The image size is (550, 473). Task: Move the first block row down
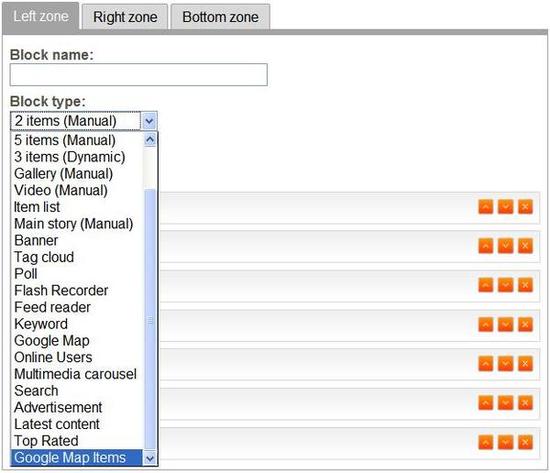[505, 207]
